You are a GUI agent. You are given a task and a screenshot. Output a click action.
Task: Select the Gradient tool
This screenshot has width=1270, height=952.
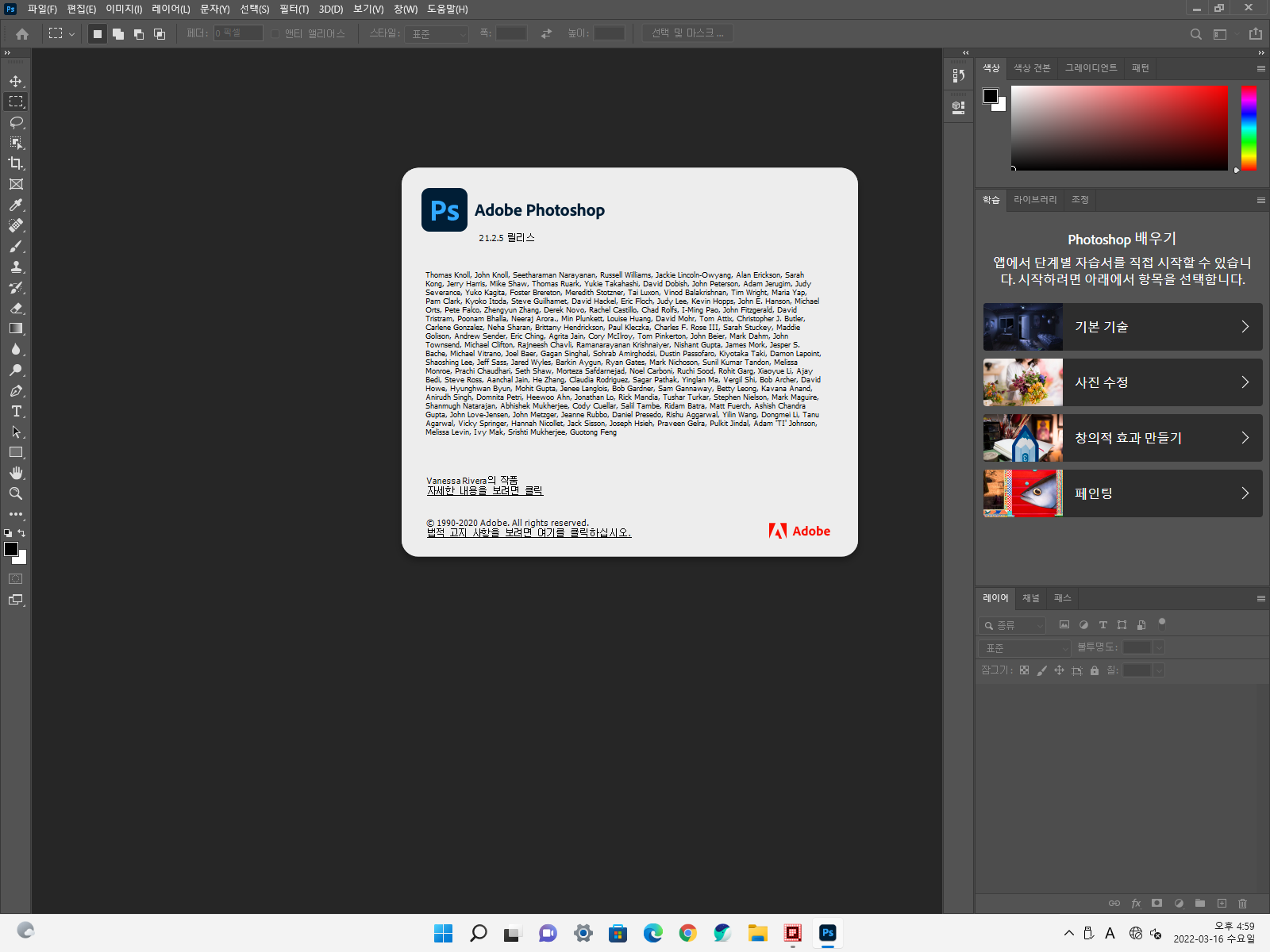(16, 328)
